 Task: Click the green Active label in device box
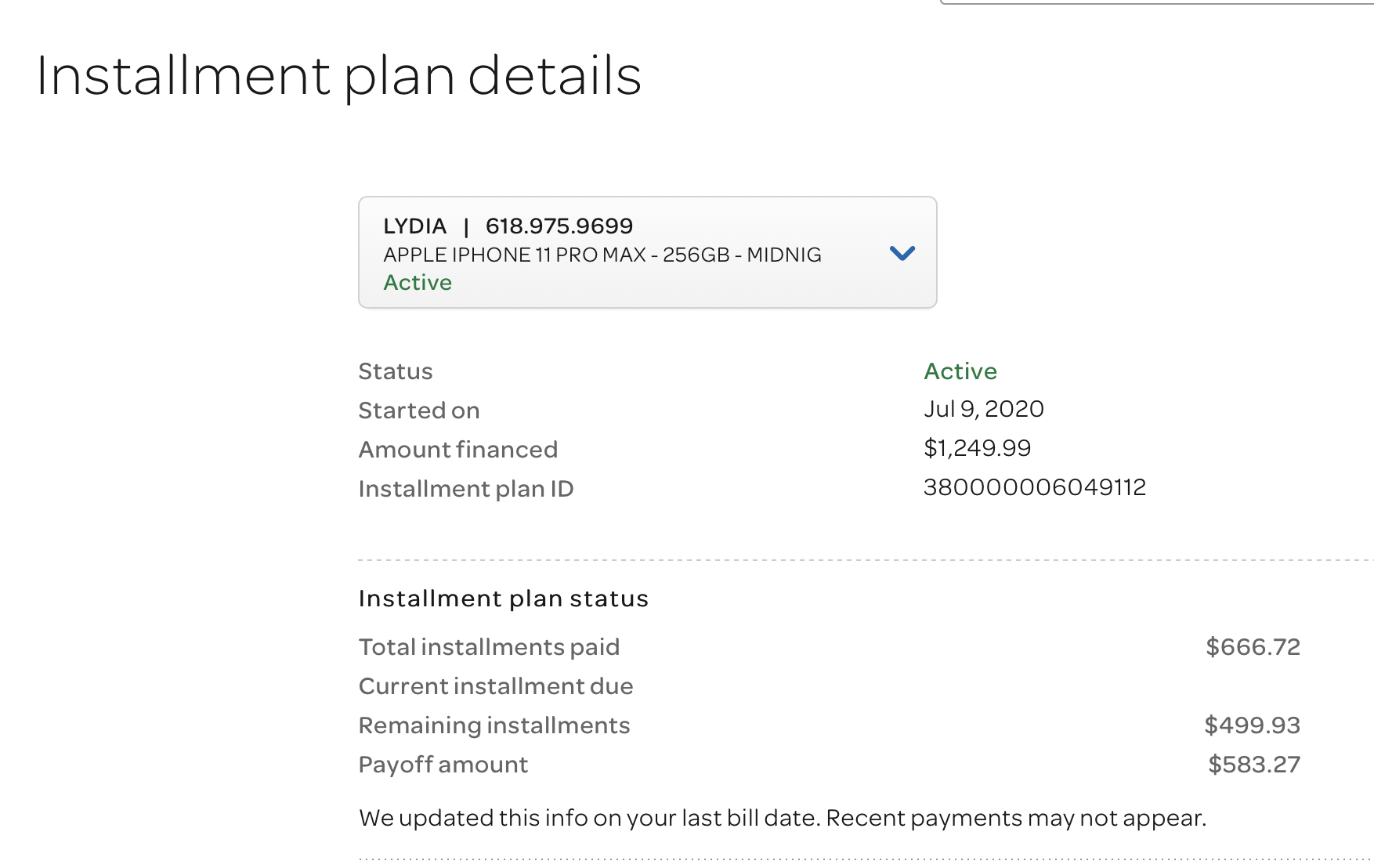(x=418, y=282)
